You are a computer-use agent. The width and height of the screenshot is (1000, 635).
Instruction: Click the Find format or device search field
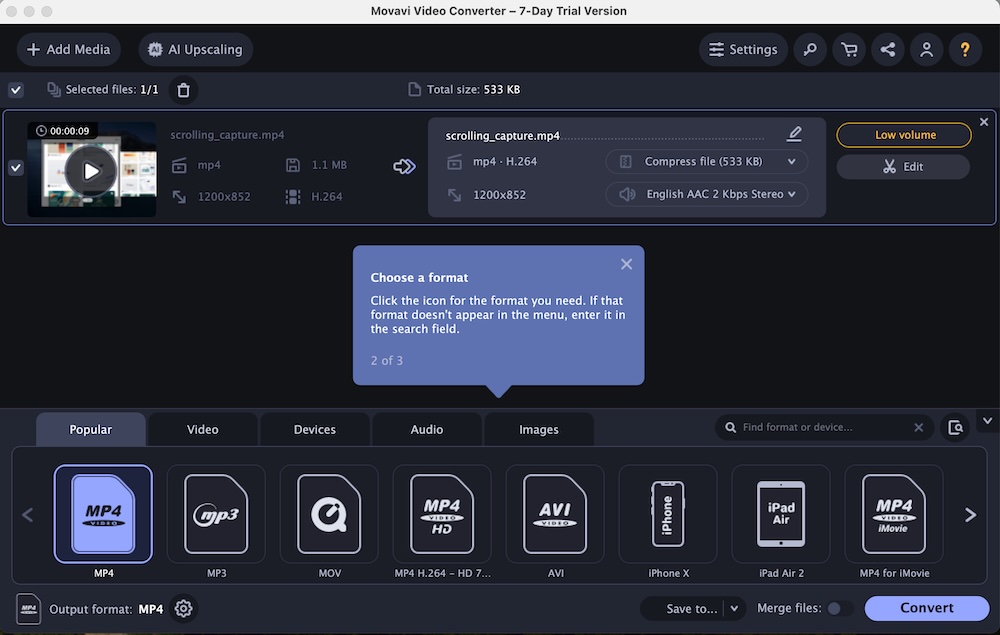point(820,428)
